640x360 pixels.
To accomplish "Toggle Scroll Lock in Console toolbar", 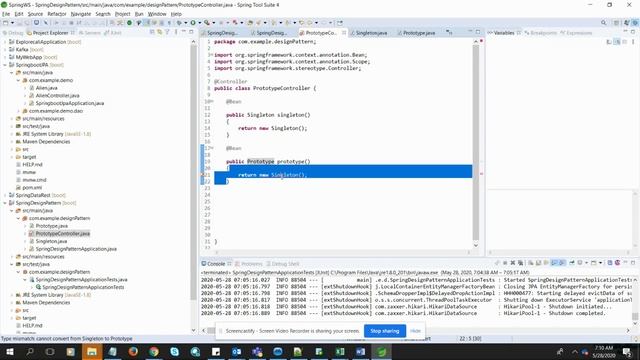I will tap(538, 263).
